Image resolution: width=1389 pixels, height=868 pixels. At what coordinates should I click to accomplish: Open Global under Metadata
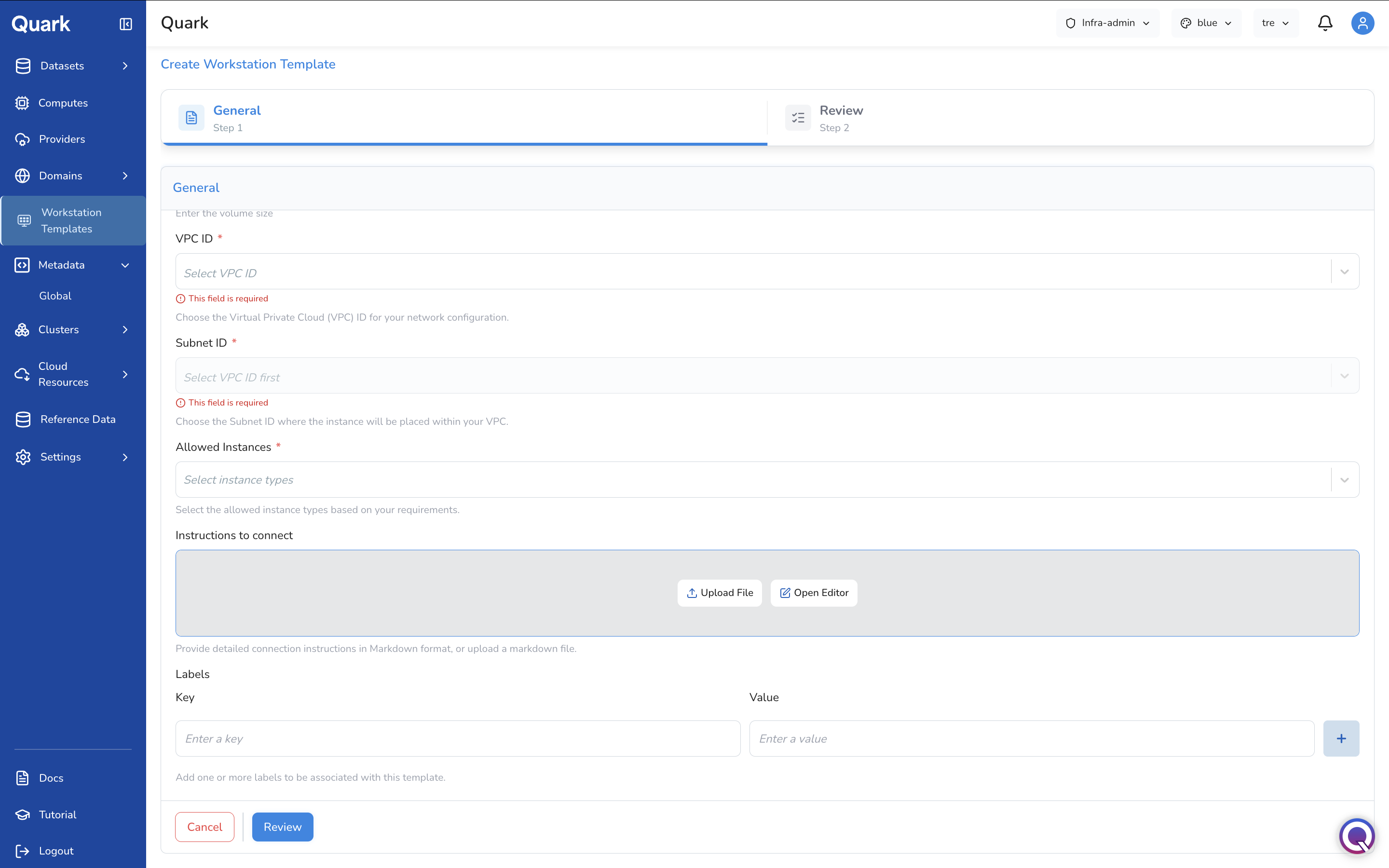(x=55, y=296)
